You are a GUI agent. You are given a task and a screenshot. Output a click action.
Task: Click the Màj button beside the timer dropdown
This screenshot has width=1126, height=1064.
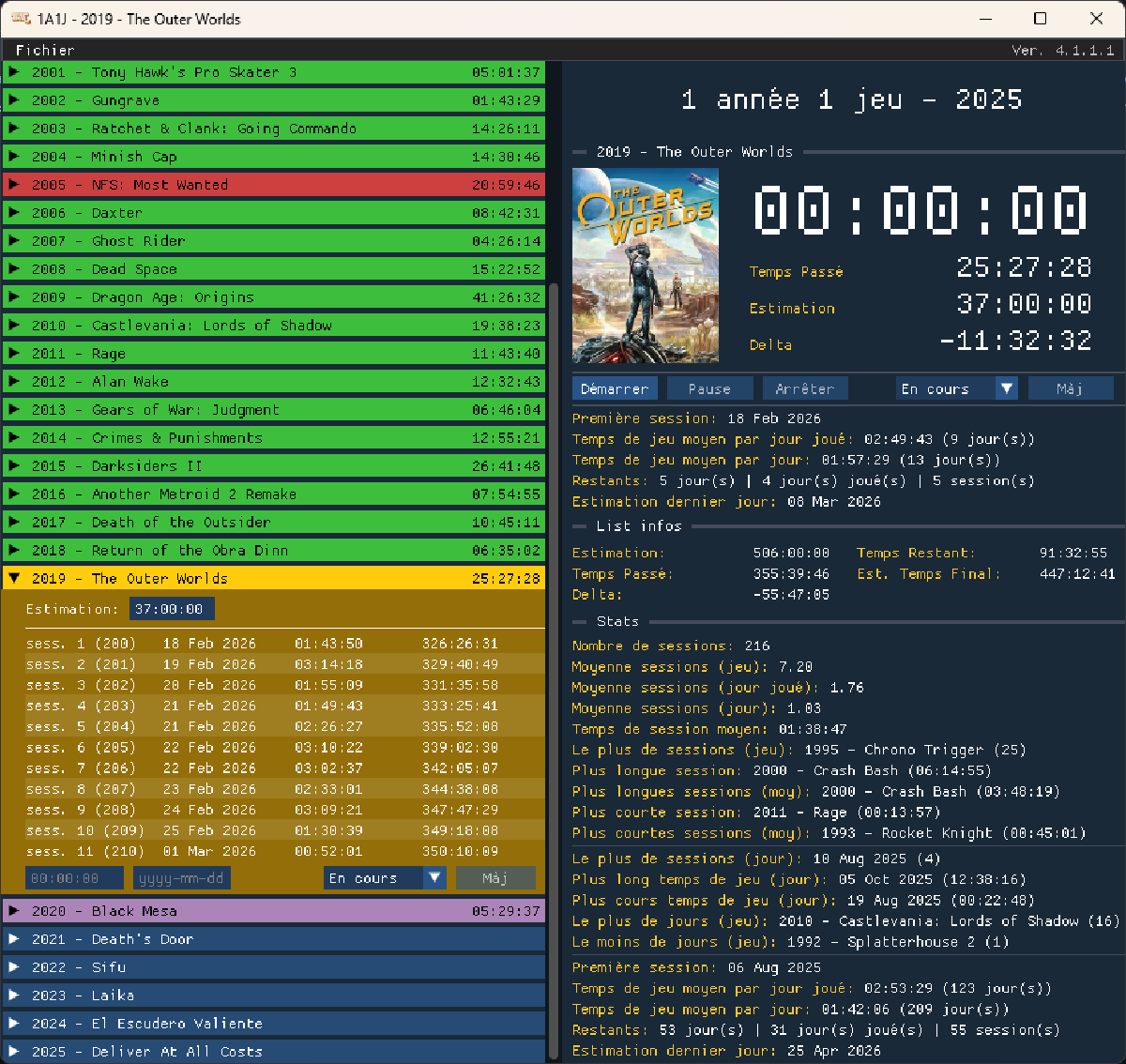click(1071, 388)
